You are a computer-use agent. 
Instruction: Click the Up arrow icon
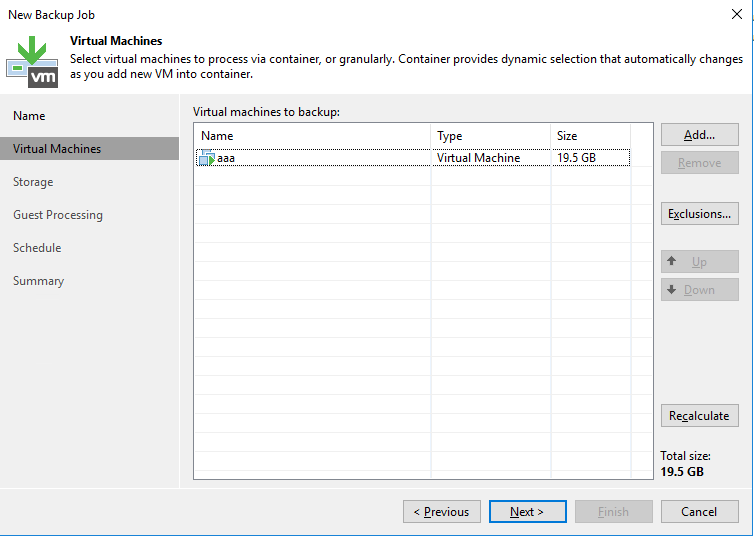[x=672, y=261]
